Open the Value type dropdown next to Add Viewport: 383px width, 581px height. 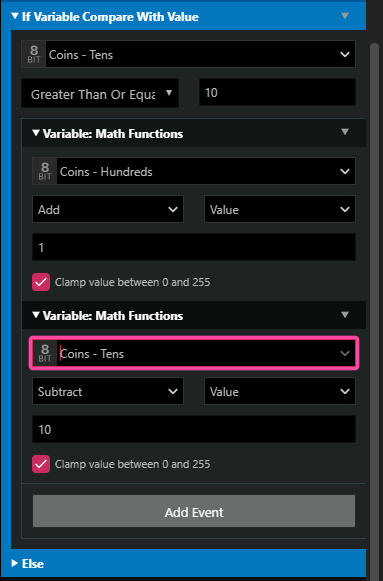(280, 209)
